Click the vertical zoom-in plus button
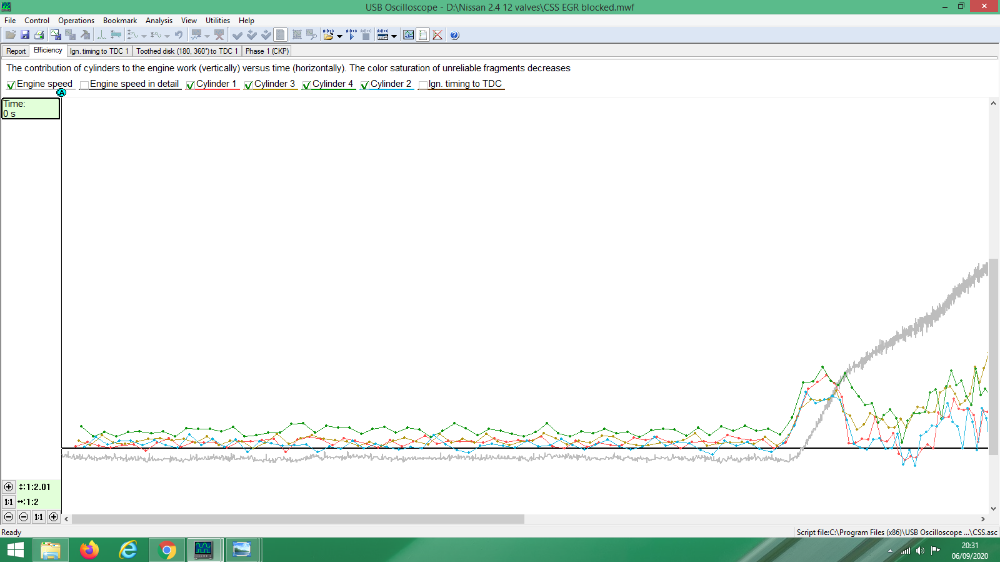Screen dimensions: 1000x562 click(9, 487)
